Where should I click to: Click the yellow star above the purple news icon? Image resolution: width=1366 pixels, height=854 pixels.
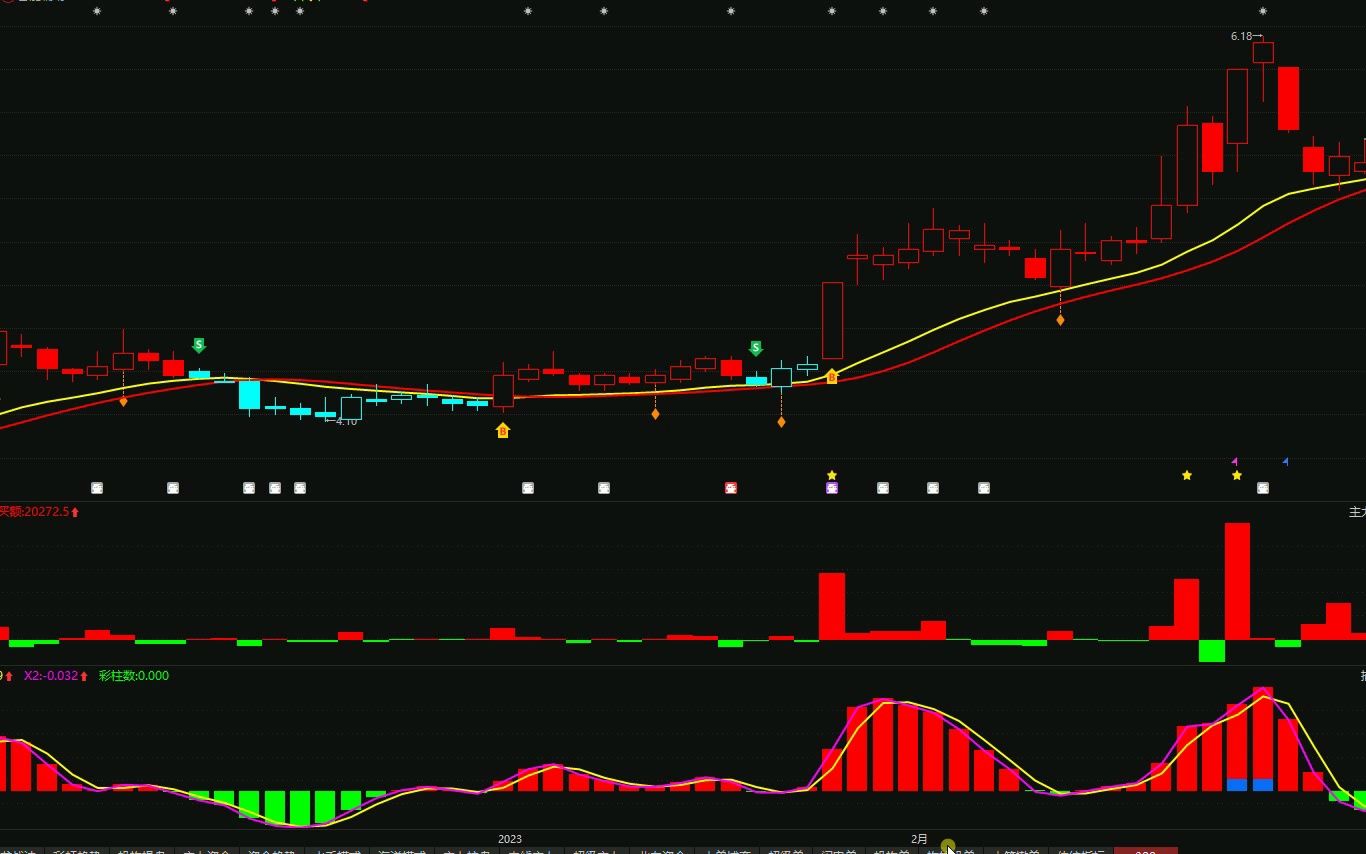coord(832,475)
